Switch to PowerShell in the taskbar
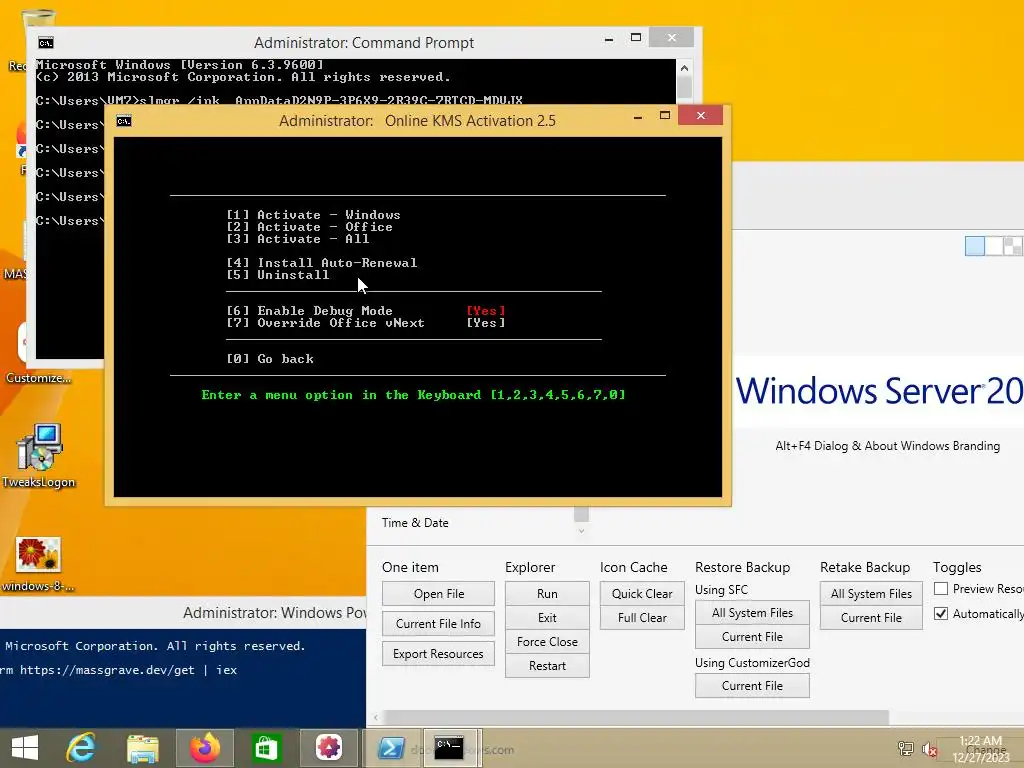 point(391,748)
